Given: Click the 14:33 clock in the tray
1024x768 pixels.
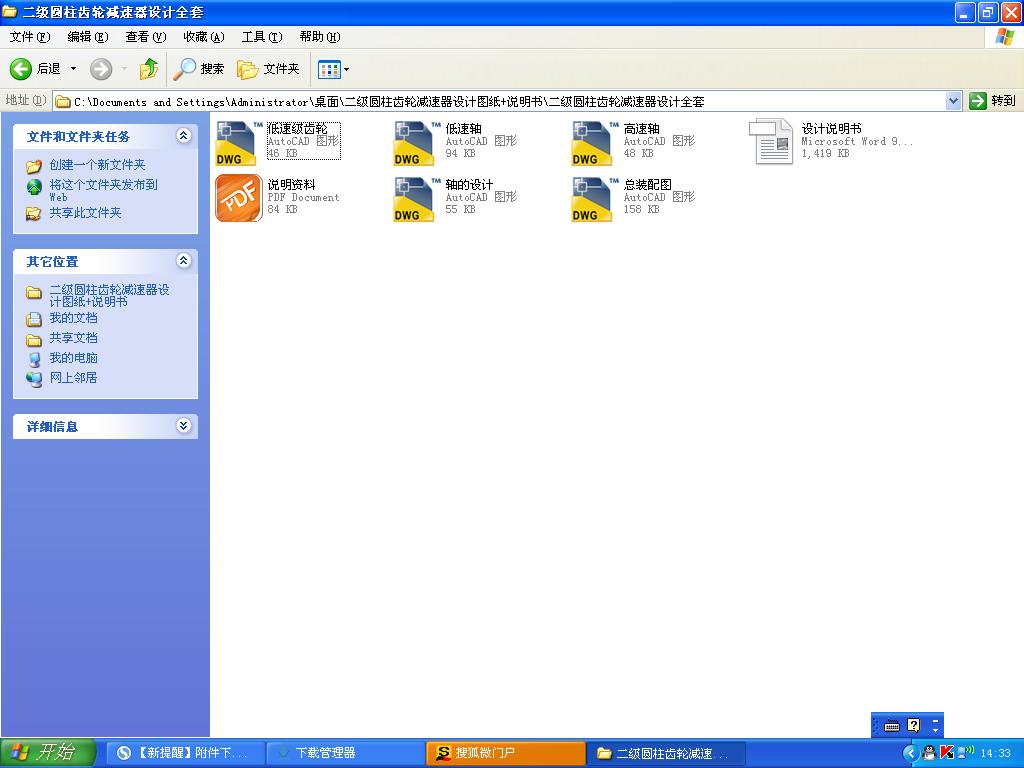Looking at the screenshot, I should (x=995, y=753).
